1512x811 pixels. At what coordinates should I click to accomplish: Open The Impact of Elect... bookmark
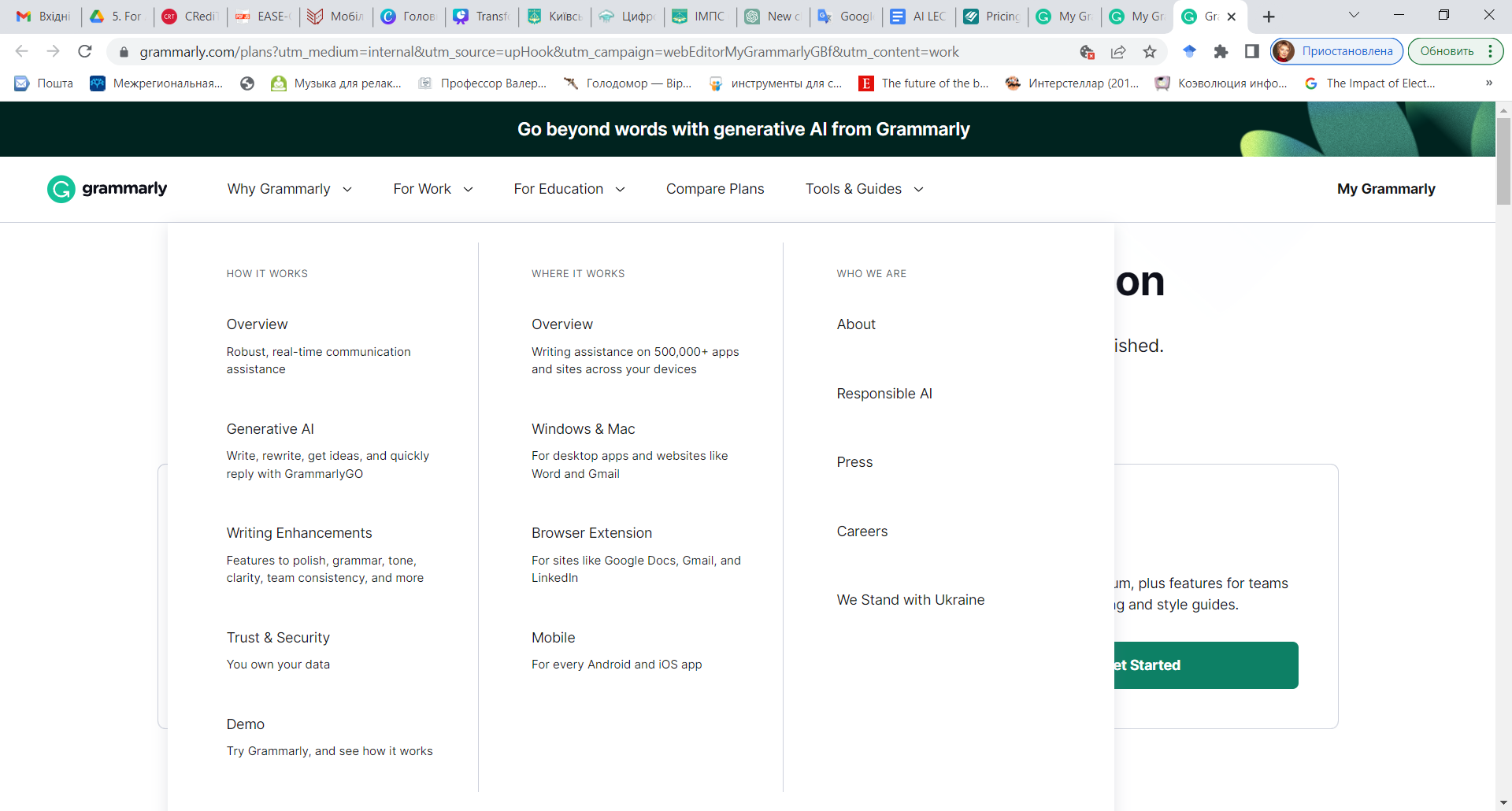coord(1370,83)
